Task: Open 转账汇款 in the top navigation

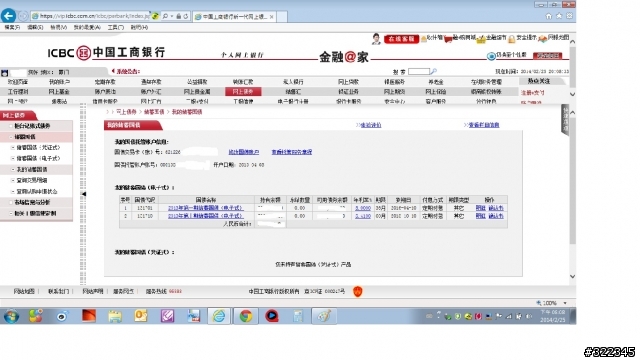Action: [x=242, y=82]
